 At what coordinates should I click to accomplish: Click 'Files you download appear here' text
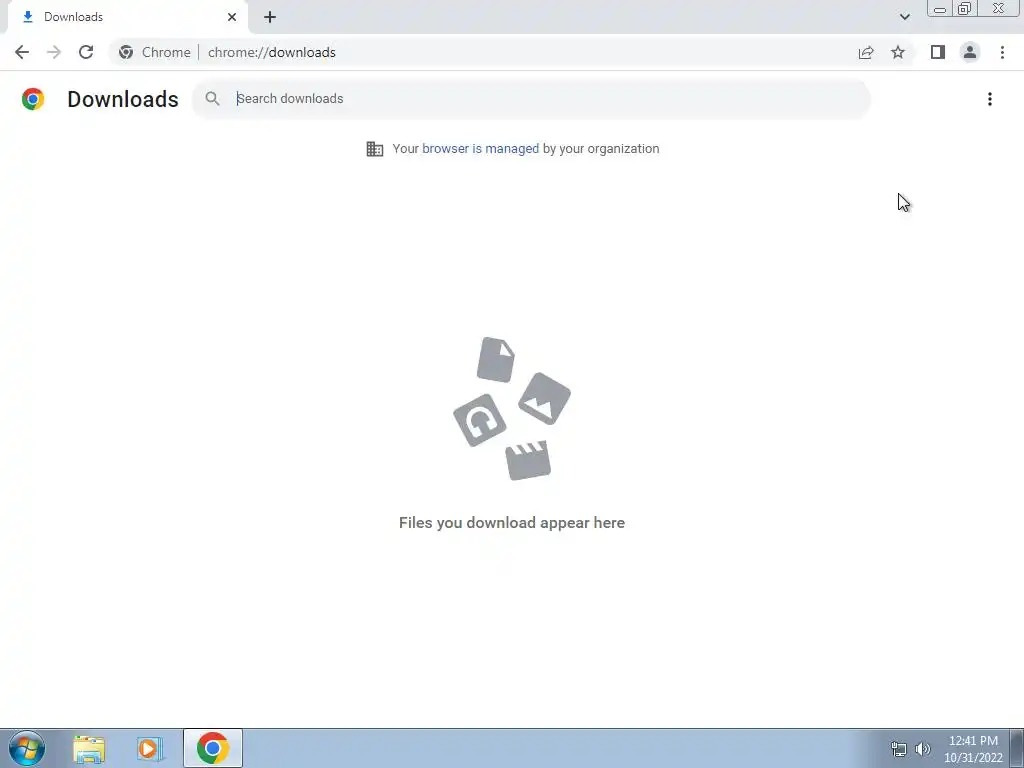[x=512, y=523]
